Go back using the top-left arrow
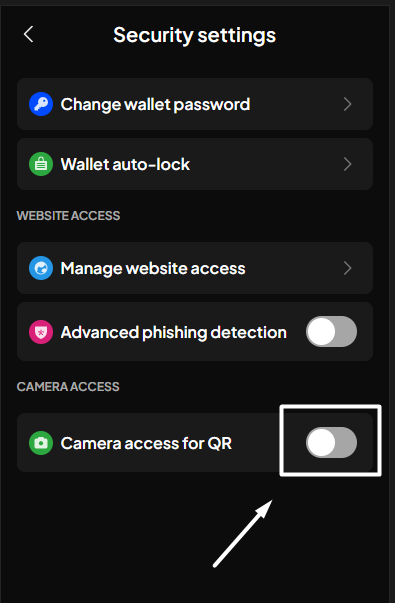The width and height of the screenshot is (395, 603). [28, 34]
